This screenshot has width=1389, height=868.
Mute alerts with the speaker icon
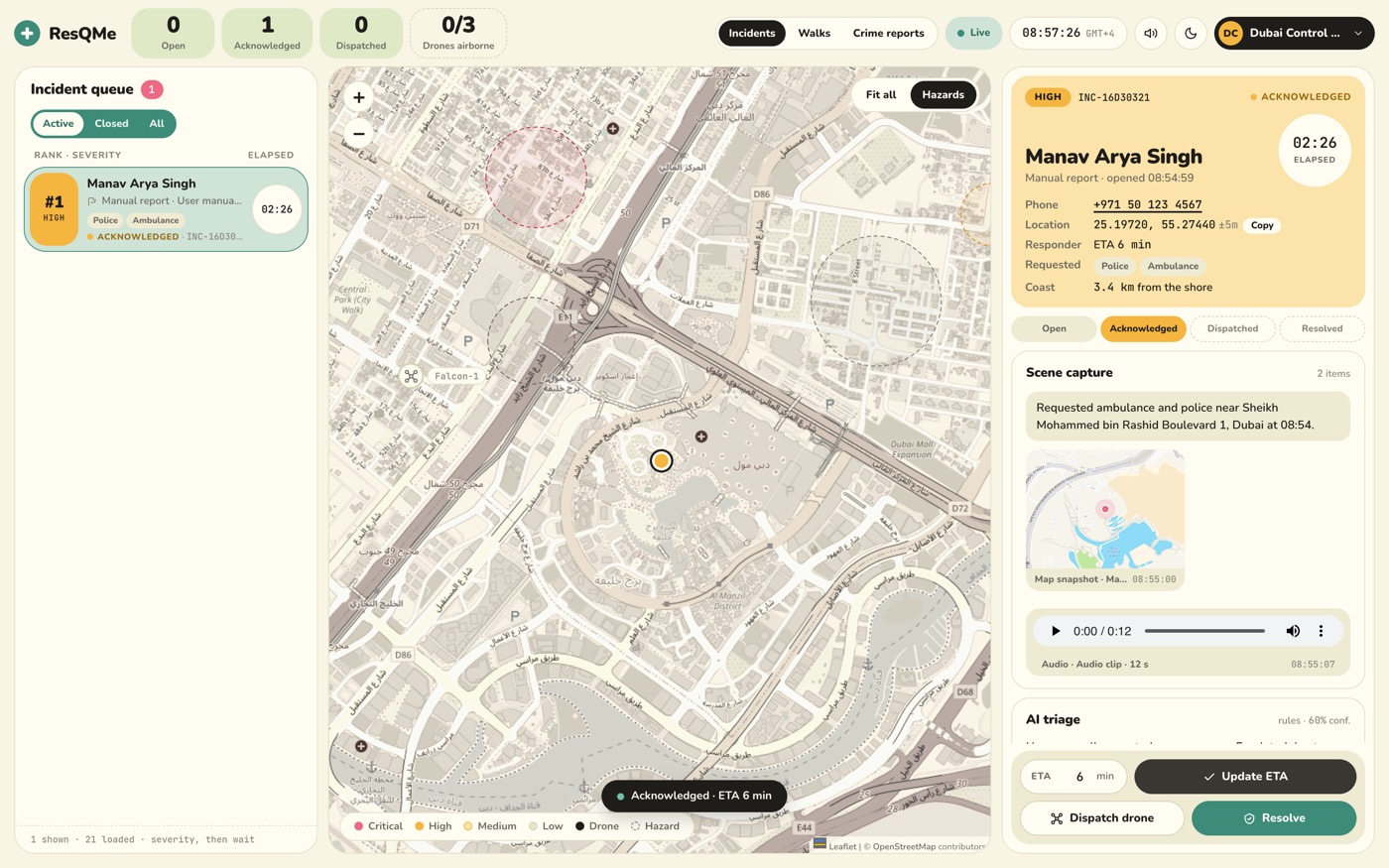pyautogui.click(x=1151, y=34)
